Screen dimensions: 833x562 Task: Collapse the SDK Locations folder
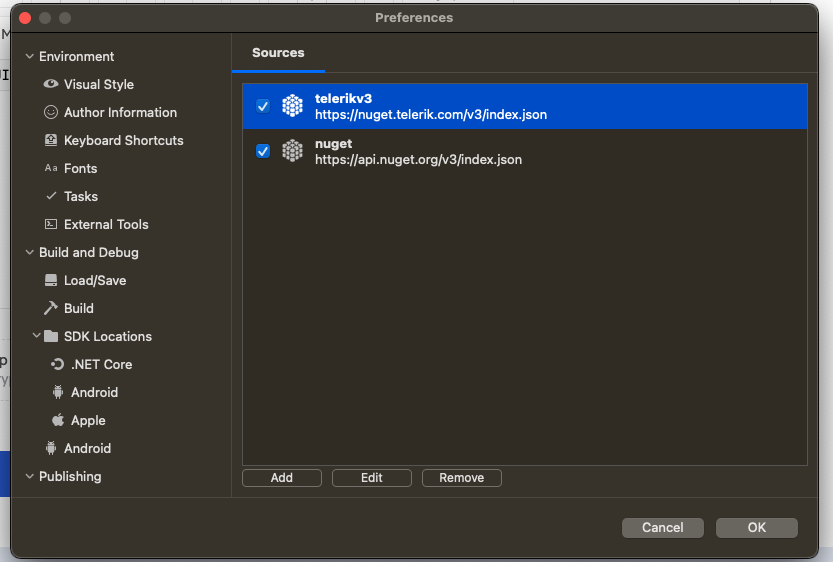[36, 336]
